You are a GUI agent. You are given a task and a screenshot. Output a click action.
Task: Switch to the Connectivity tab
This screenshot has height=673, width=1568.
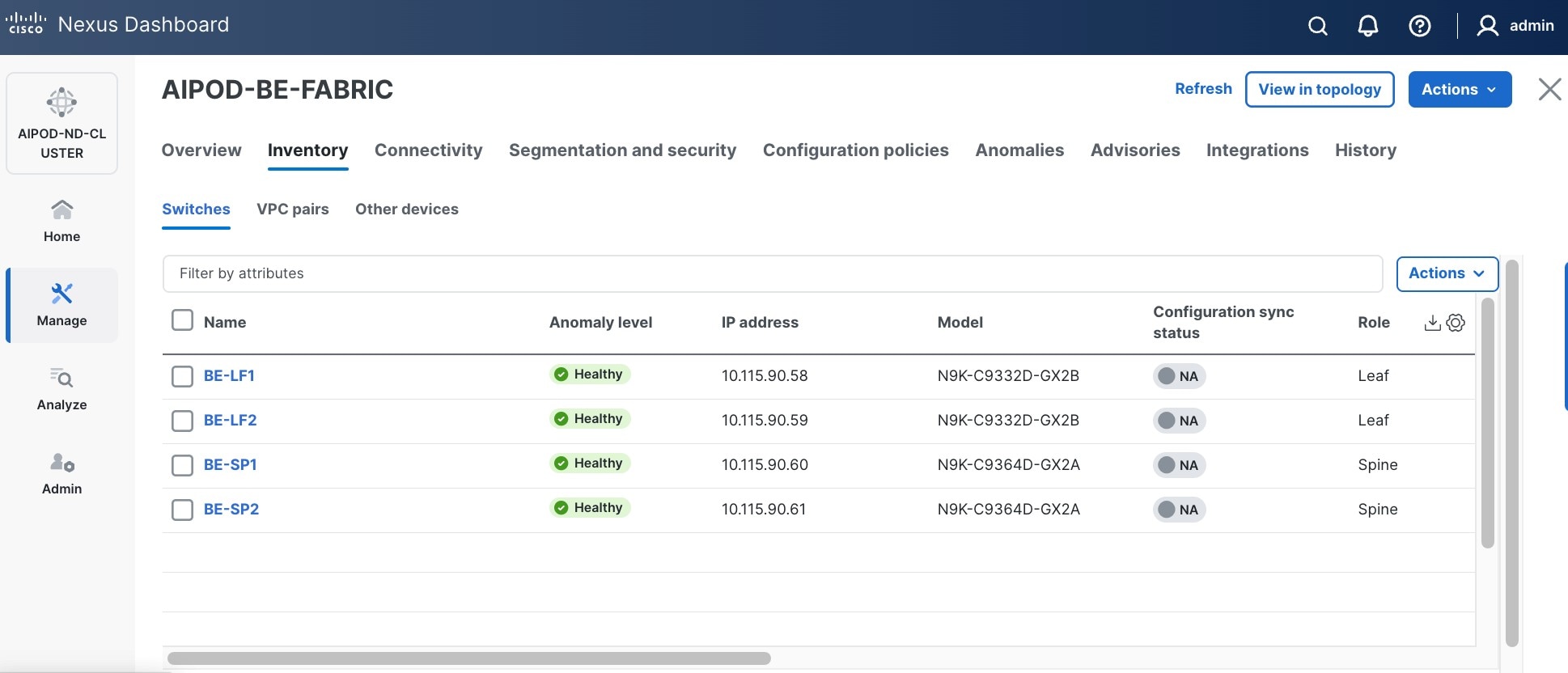pos(428,150)
